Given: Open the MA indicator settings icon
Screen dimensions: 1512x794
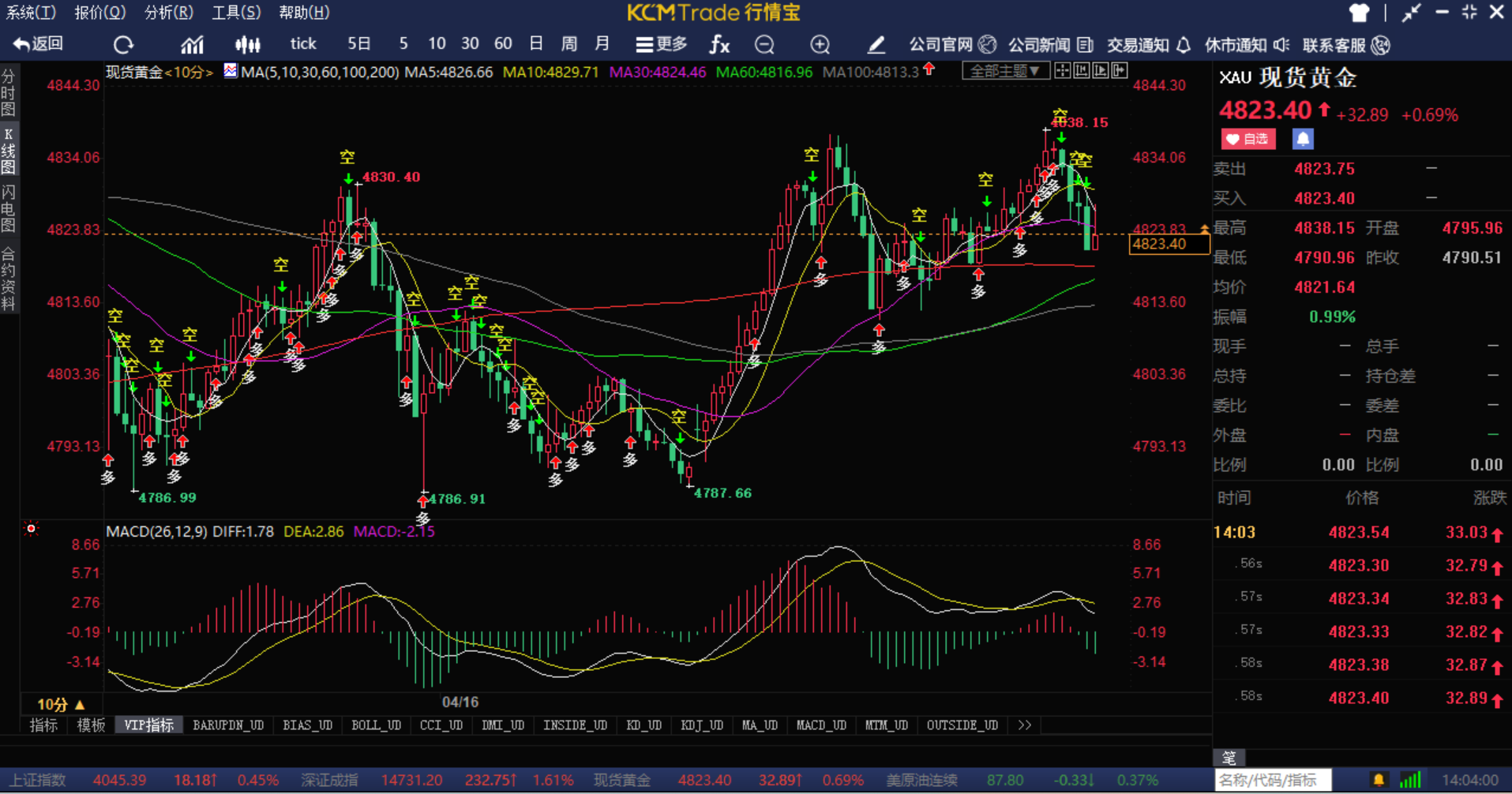Looking at the screenshot, I should tap(230, 71).
